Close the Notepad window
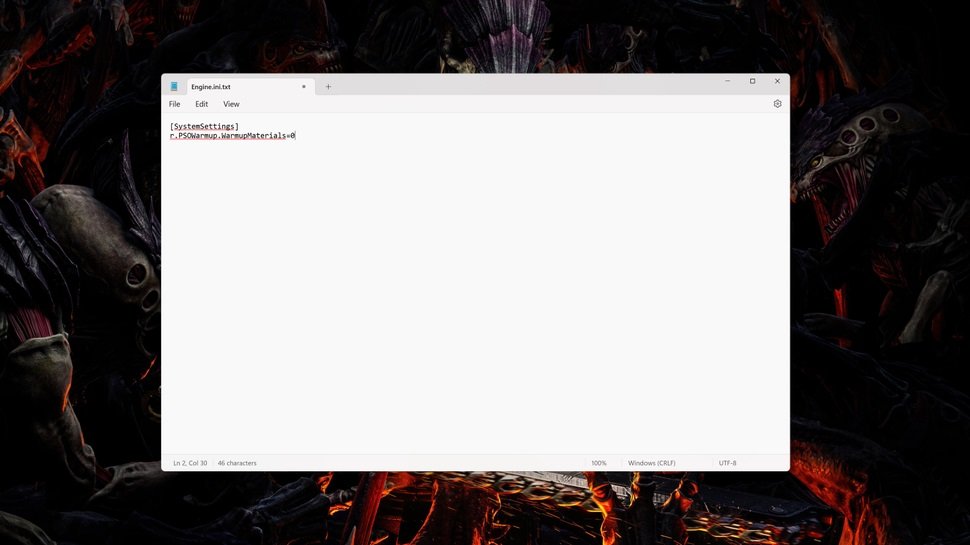 point(777,81)
